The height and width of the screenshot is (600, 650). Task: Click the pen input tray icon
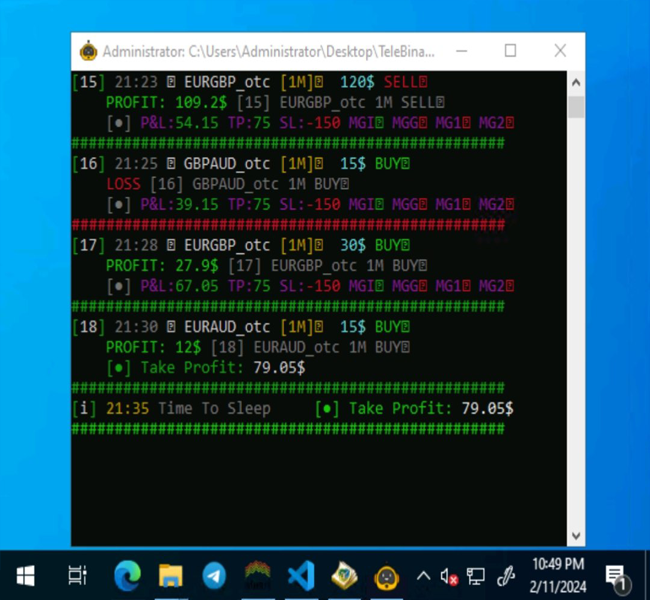[x=506, y=576]
